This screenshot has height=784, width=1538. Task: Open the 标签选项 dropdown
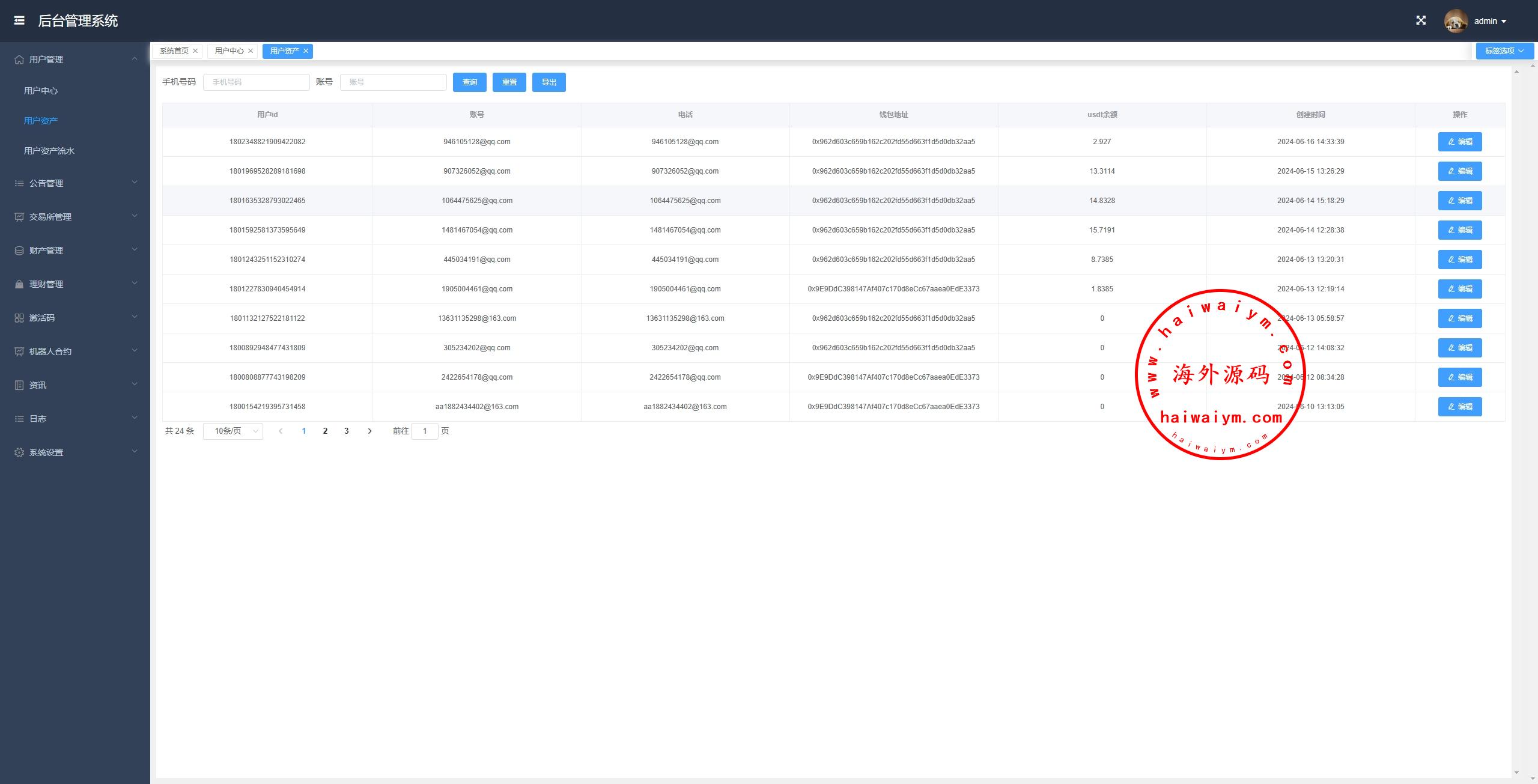1504,51
